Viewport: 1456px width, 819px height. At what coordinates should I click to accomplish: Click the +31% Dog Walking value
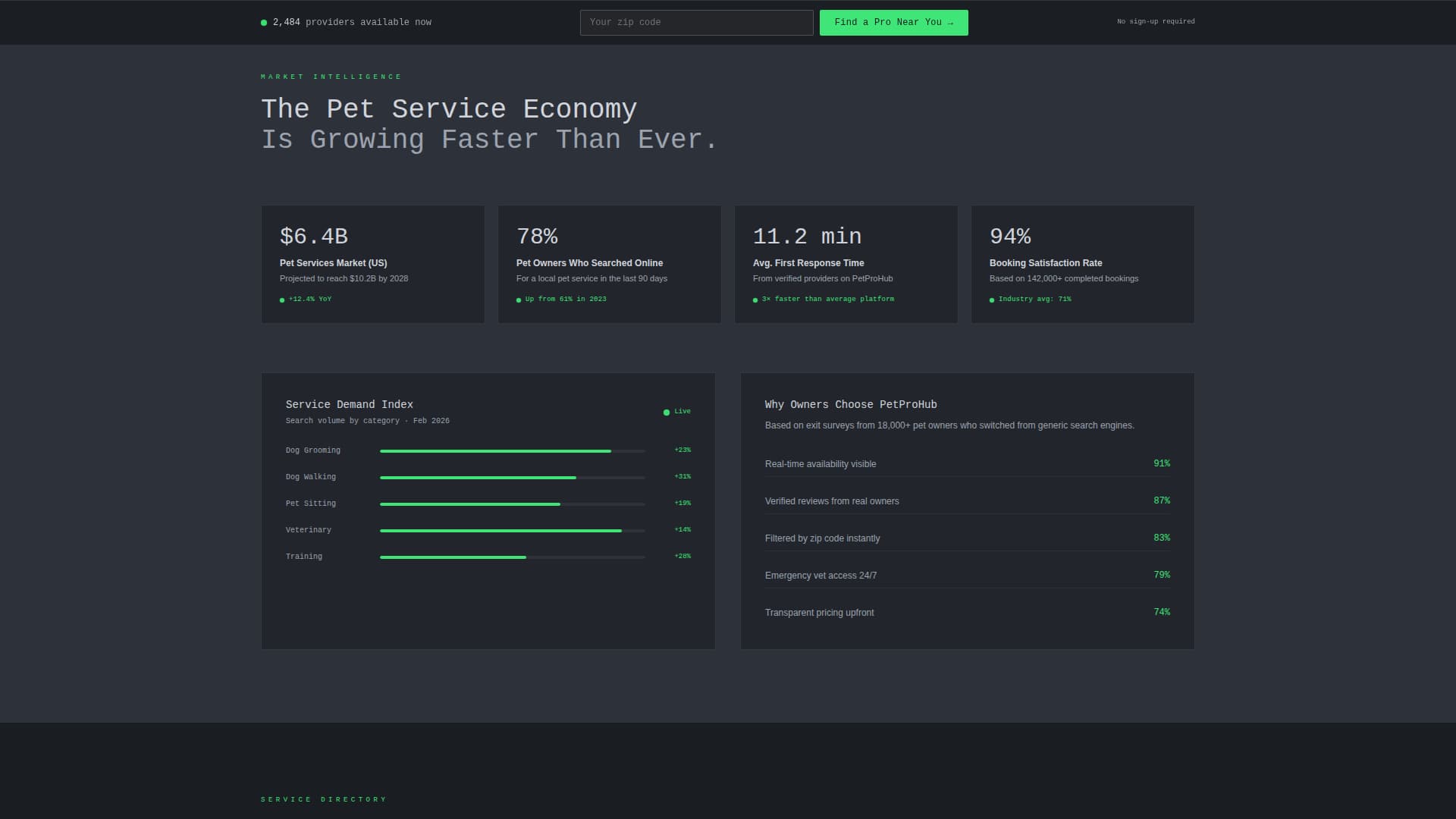(x=682, y=477)
